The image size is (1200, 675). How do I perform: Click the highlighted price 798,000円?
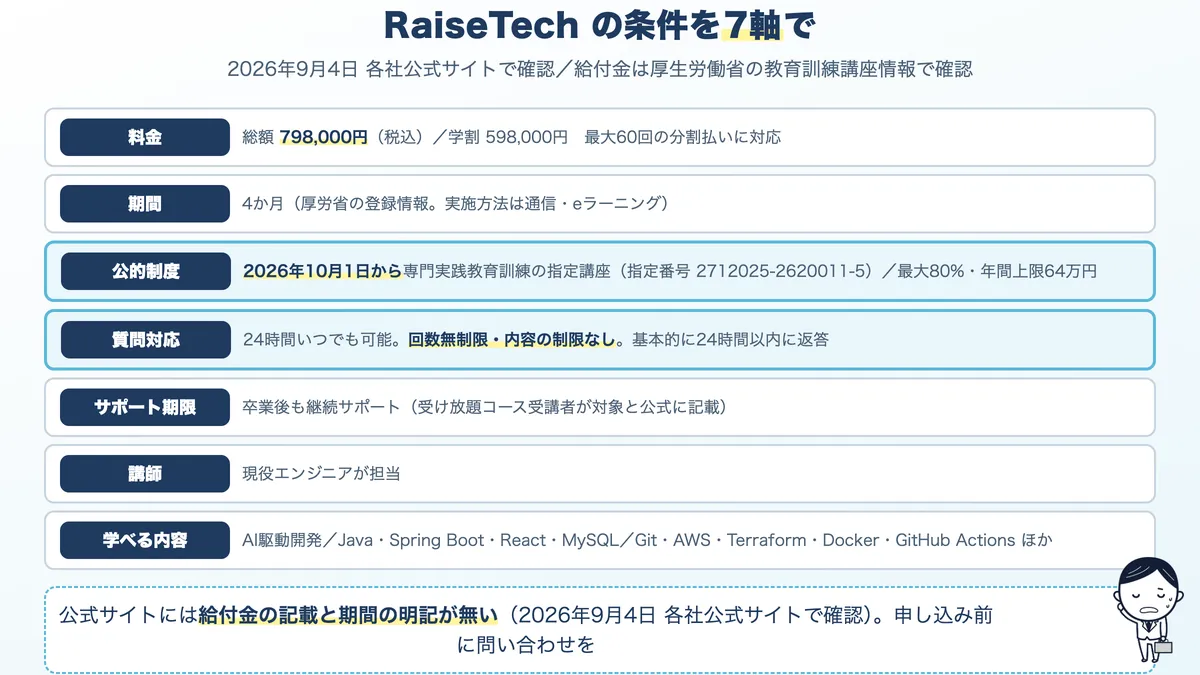(324, 137)
